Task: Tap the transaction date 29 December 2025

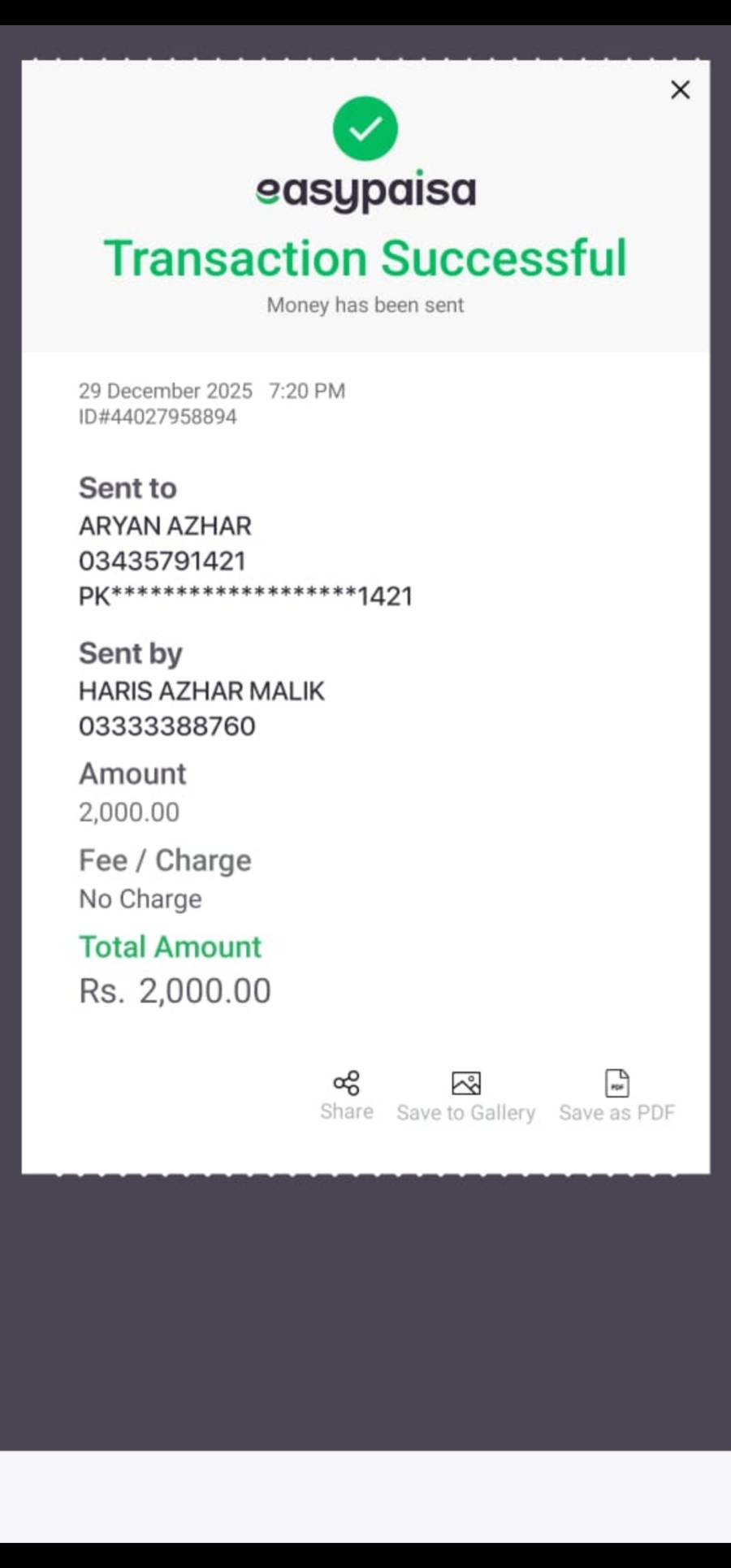Action: click(x=166, y=391)
